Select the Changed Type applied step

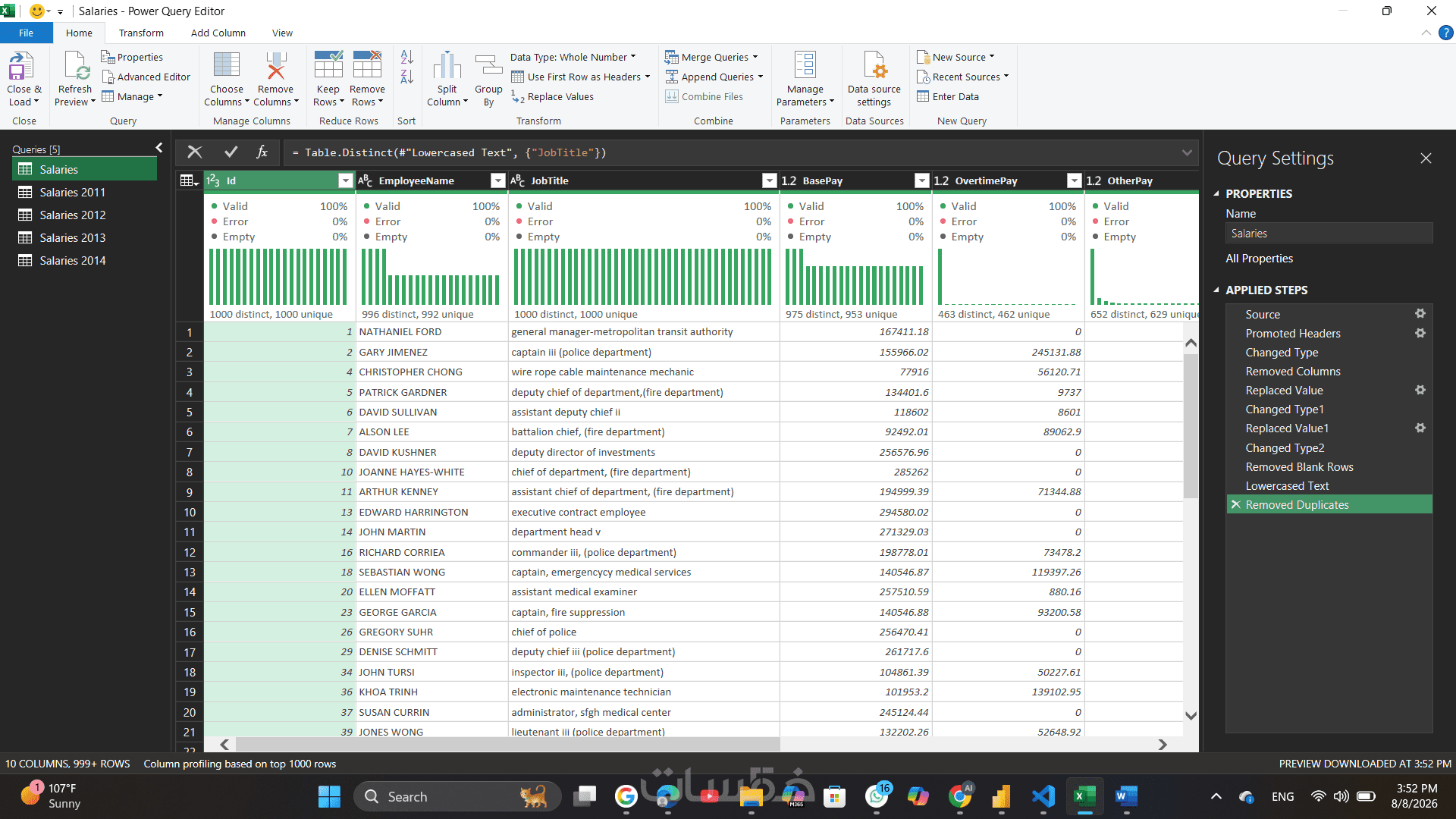(1329, 352)
